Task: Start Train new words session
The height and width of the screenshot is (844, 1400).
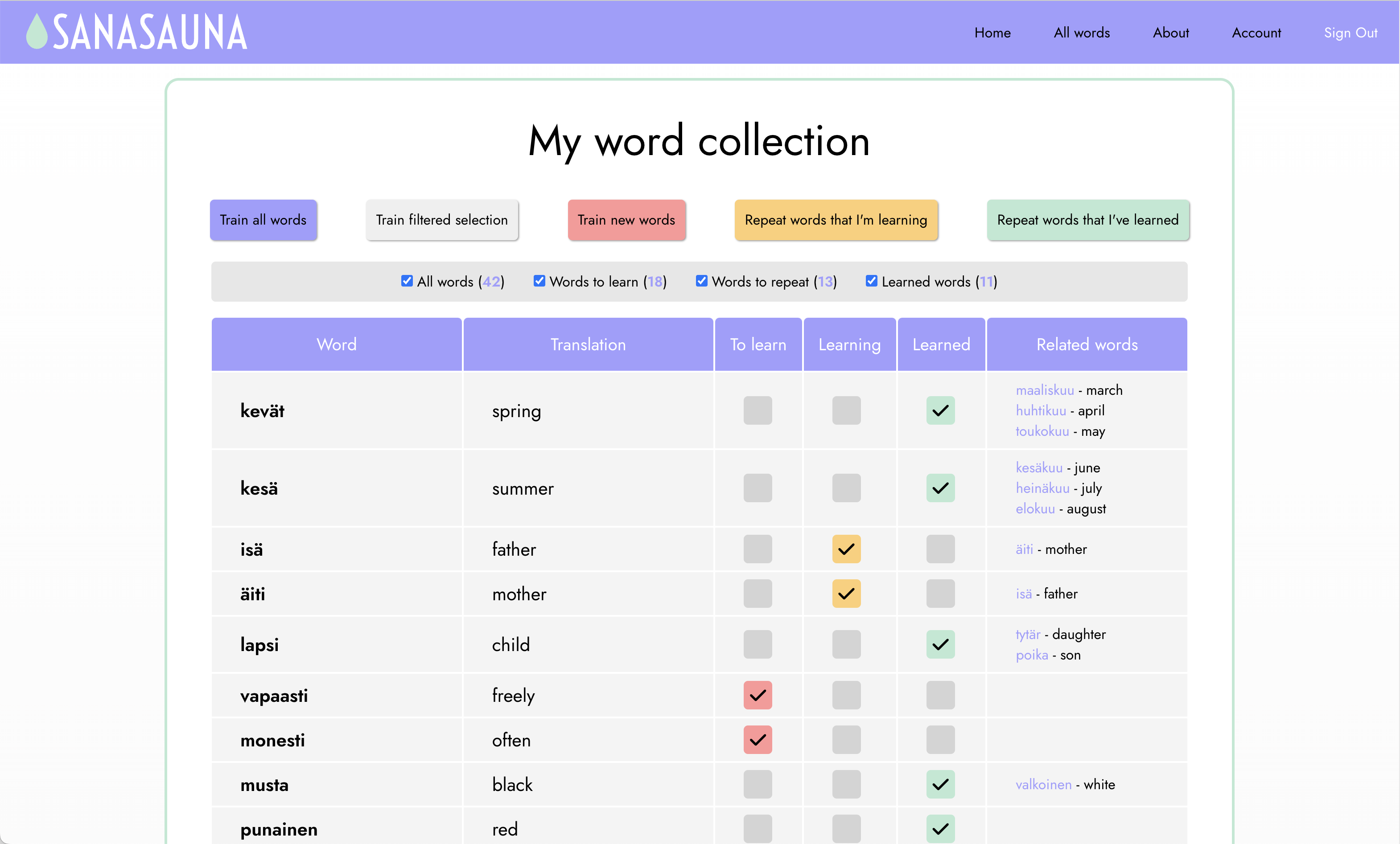Action: [626, 220]
